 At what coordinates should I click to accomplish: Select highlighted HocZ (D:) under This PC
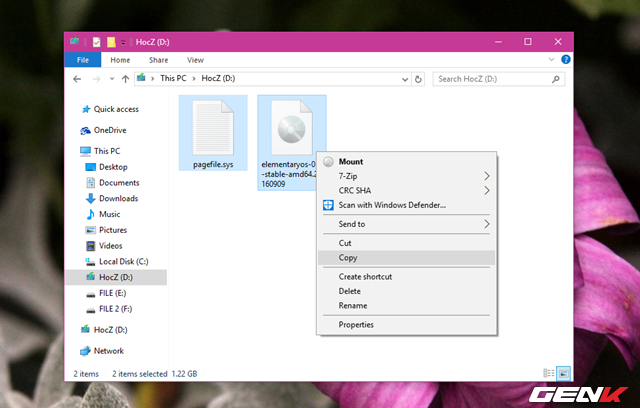[116, 277]
